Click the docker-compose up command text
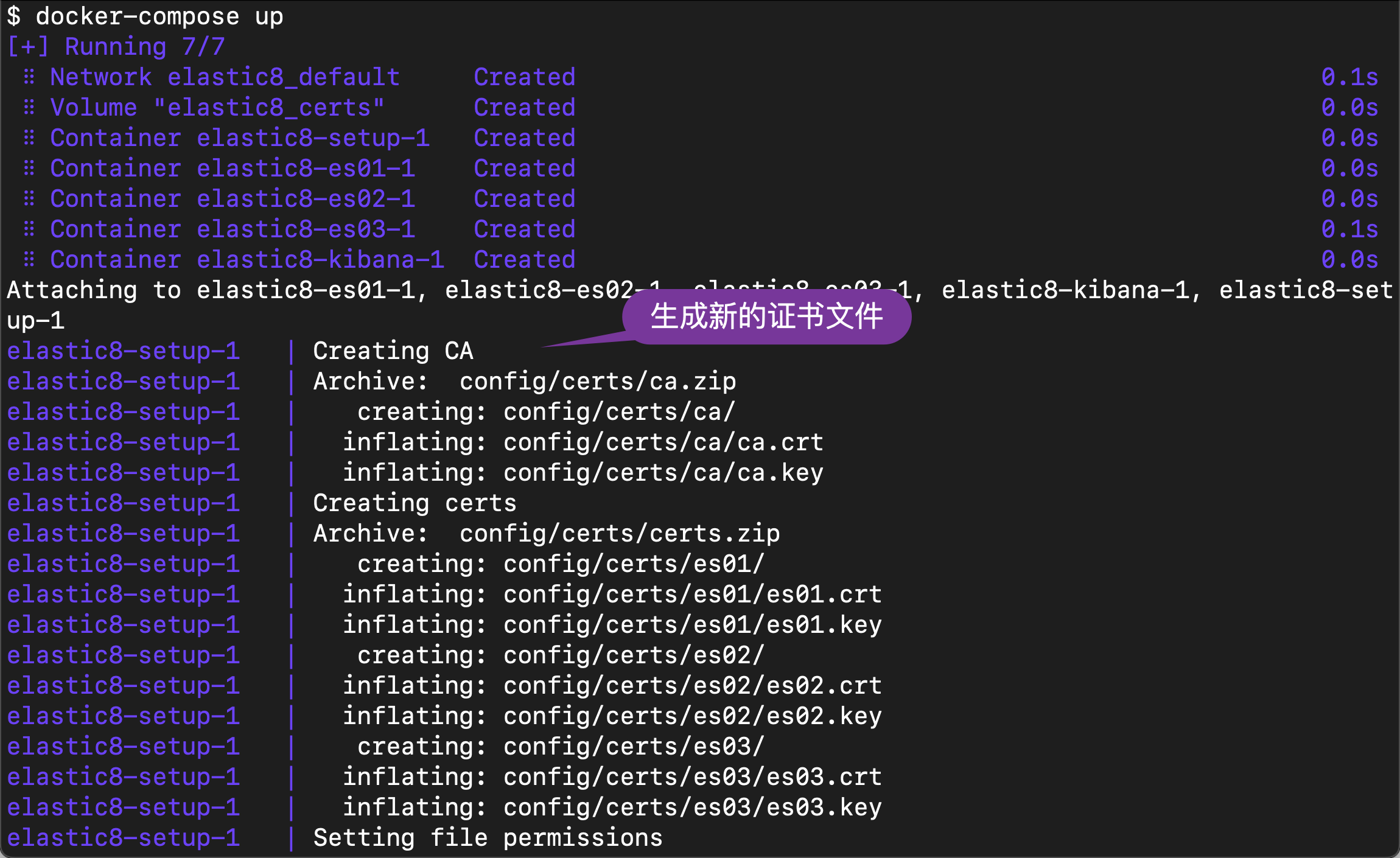 (159, 16)
